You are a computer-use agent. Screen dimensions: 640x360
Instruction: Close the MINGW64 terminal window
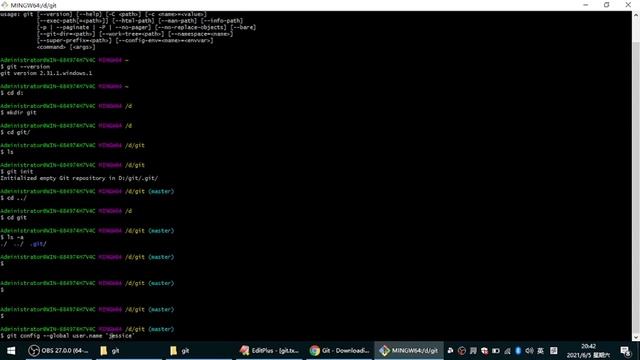coord(628,5)
